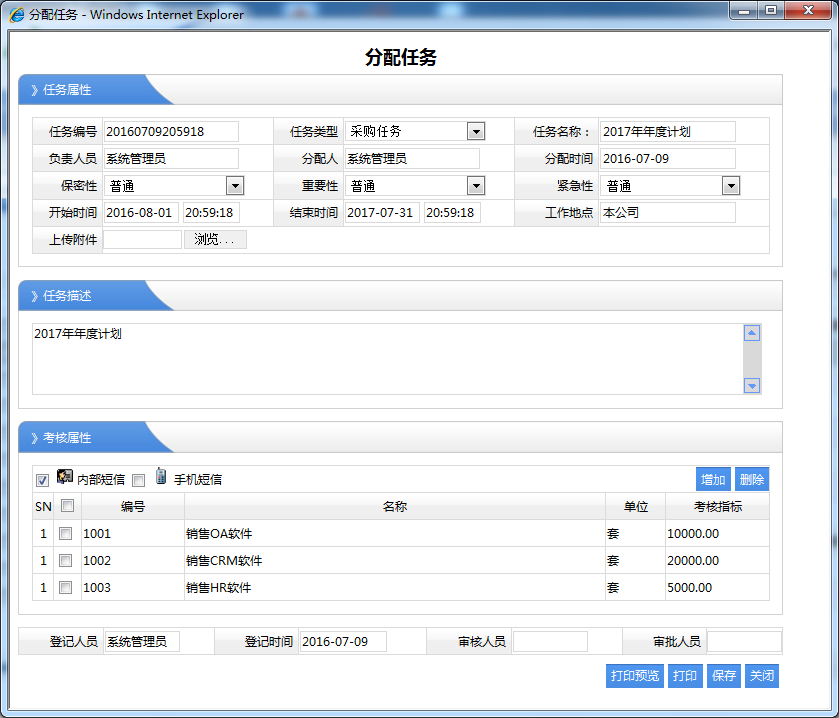This screenshot has width=839, height=718.
Task: Click the 任务描述 section header arrow
Action: point(34,296)
